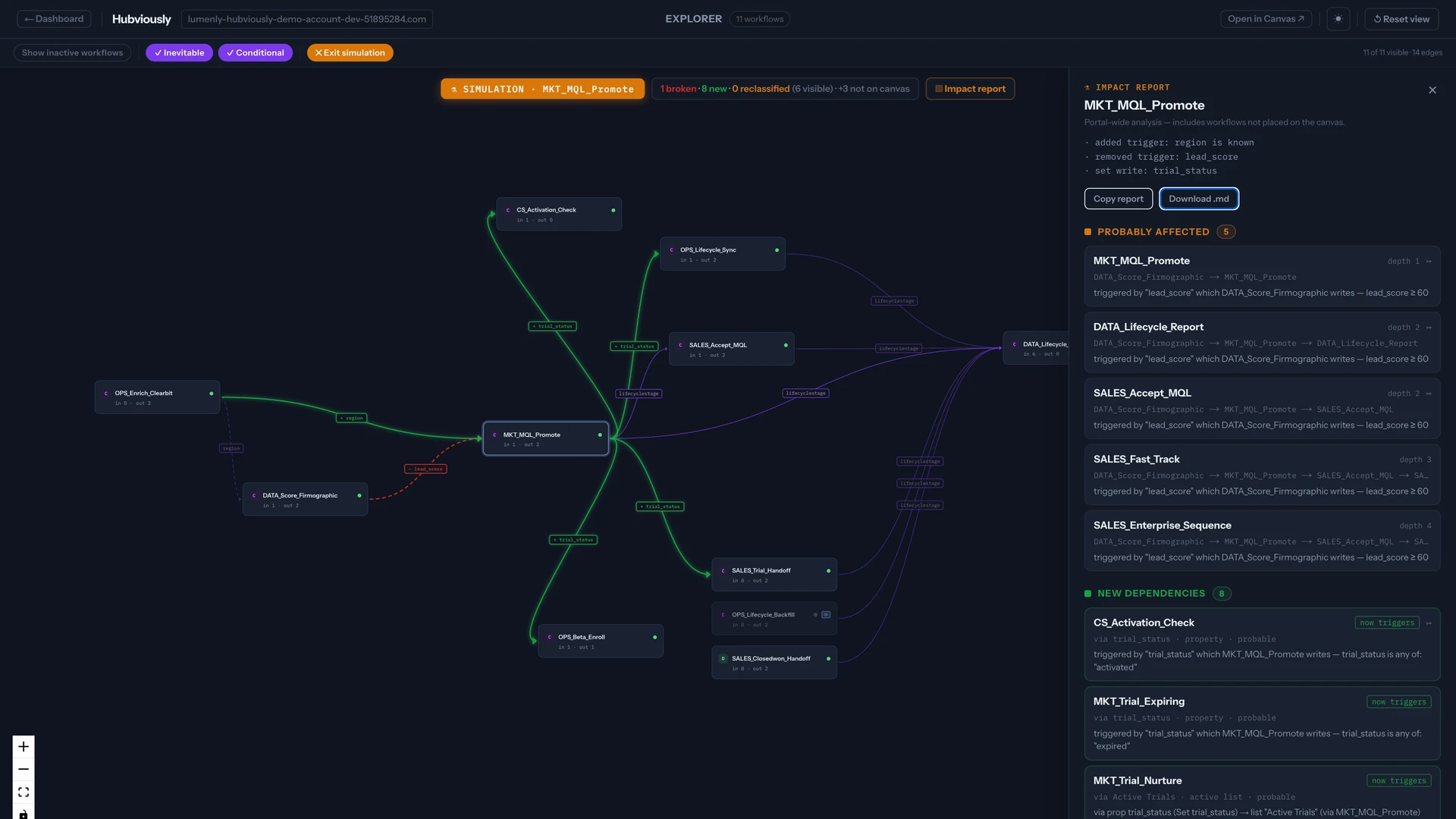The width and height of the screenshot is (1456, 819).
Task: Click status dot on OPS_Lifecycle_Sync node
Action: pos(777,250)
